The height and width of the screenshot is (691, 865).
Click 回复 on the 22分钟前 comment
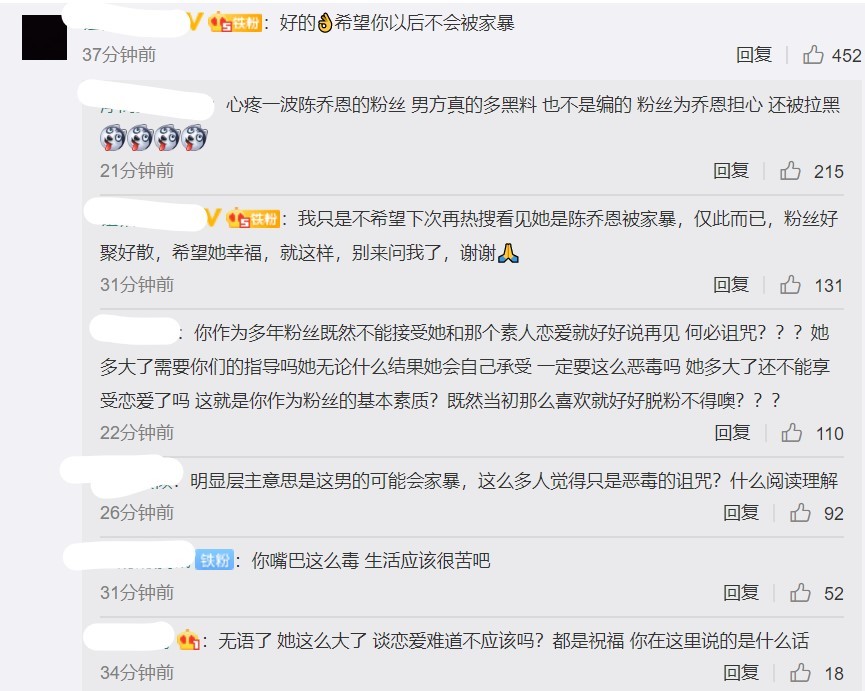coord(733,433)
